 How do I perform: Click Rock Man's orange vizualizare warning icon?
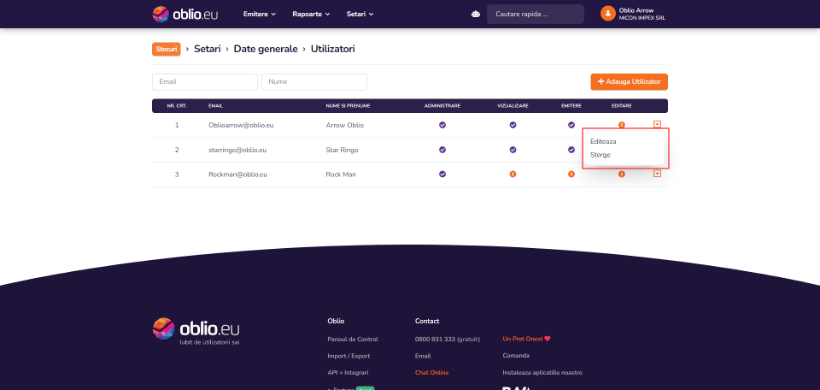point(513,174)
